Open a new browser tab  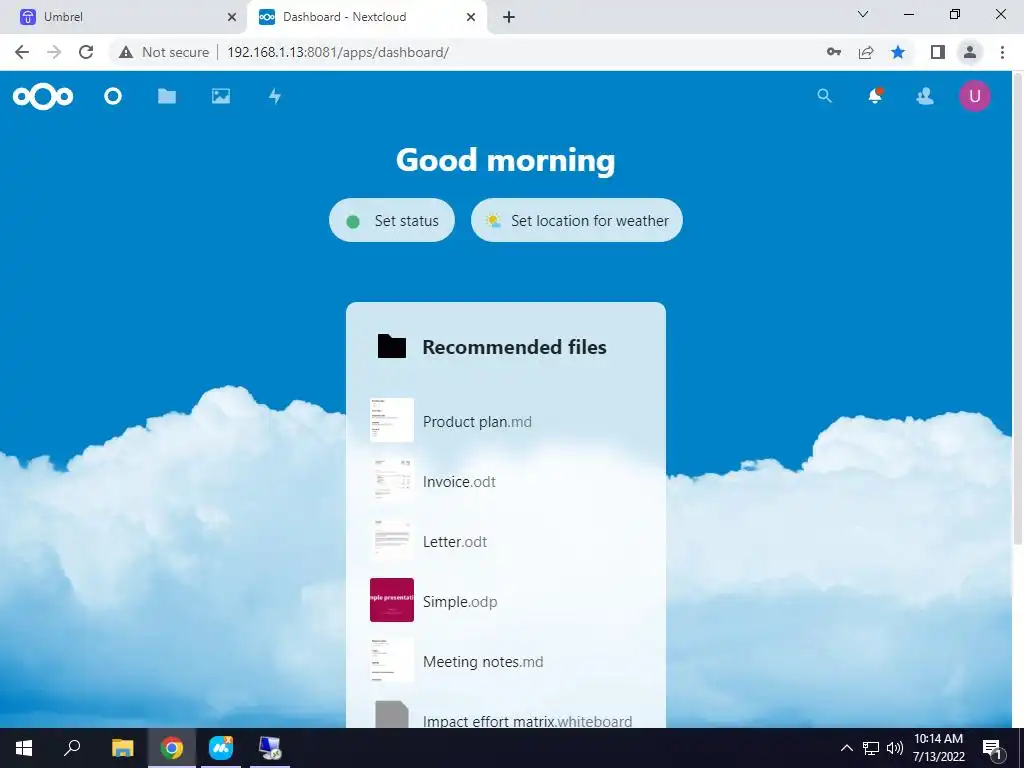tap(509, 18)
